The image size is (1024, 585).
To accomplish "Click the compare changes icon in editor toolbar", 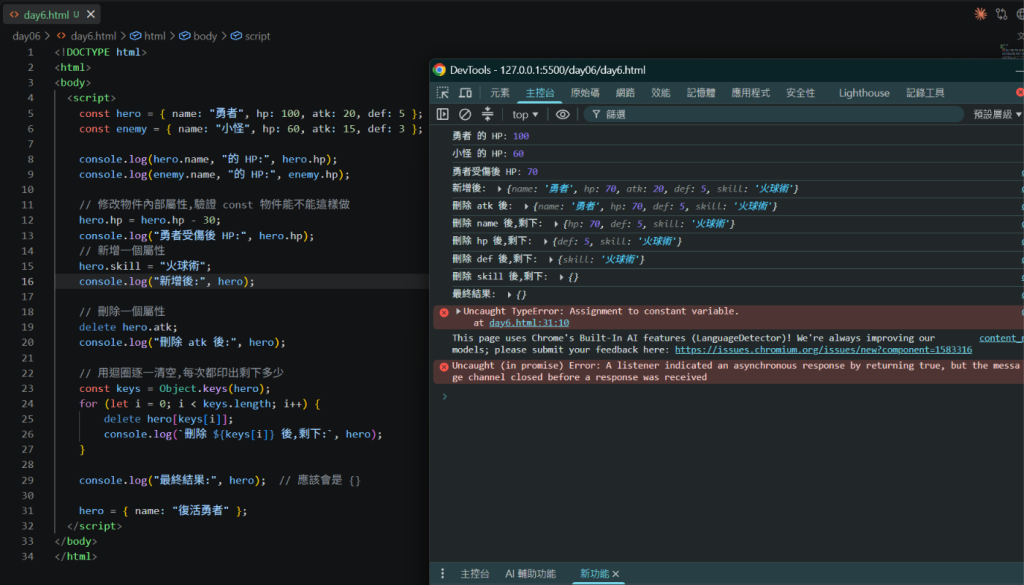I will coord(1002,14).
